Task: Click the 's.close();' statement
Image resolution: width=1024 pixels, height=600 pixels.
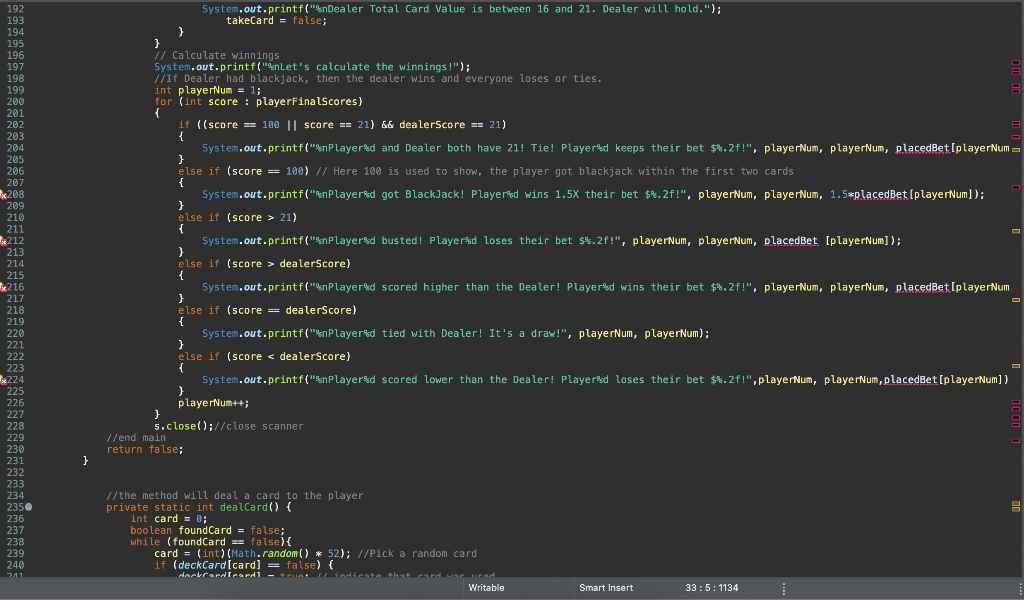Action: coord(184,426)
